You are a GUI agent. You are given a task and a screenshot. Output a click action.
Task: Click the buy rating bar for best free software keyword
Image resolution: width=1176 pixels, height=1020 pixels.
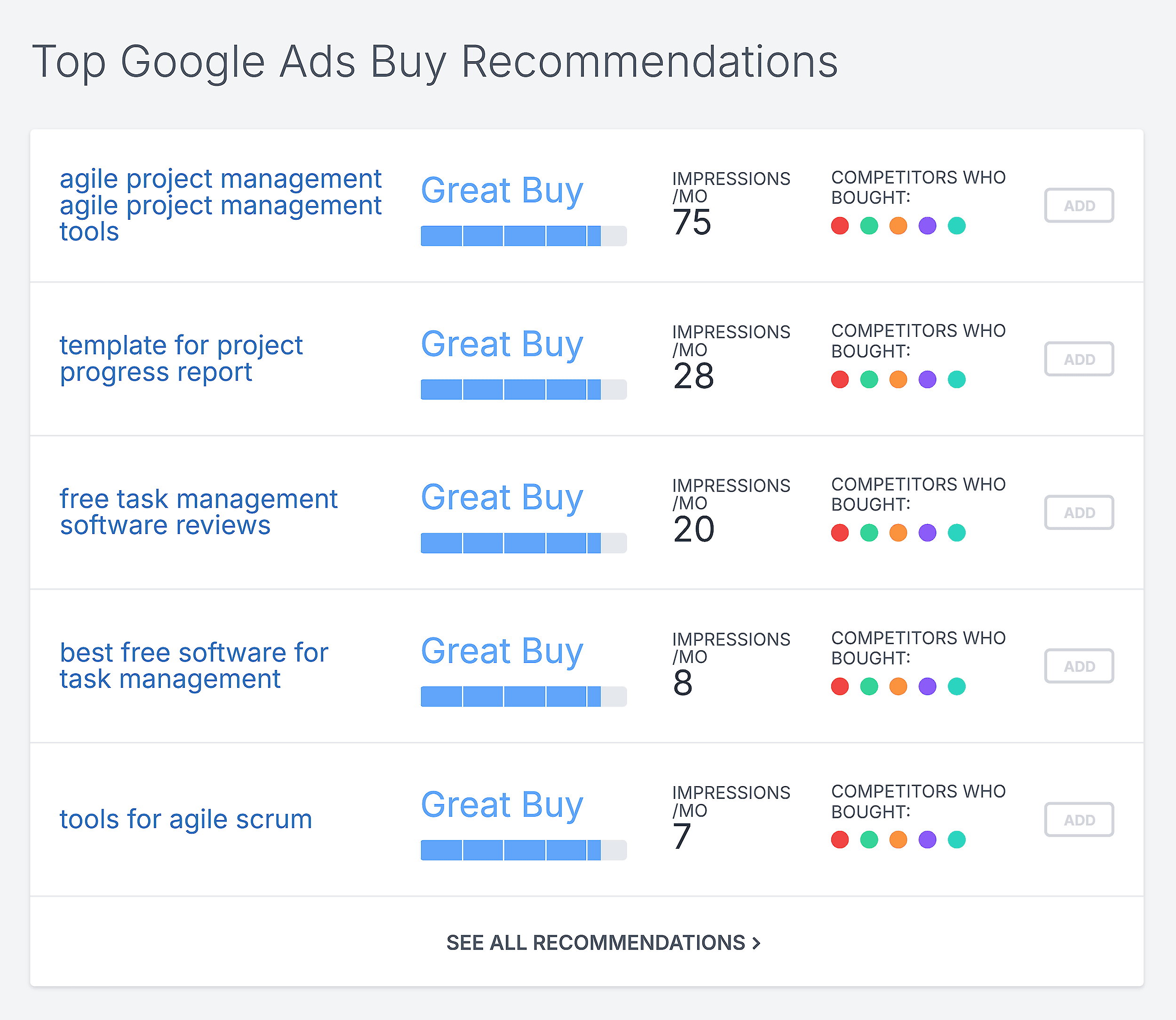(x=510, y=696)
